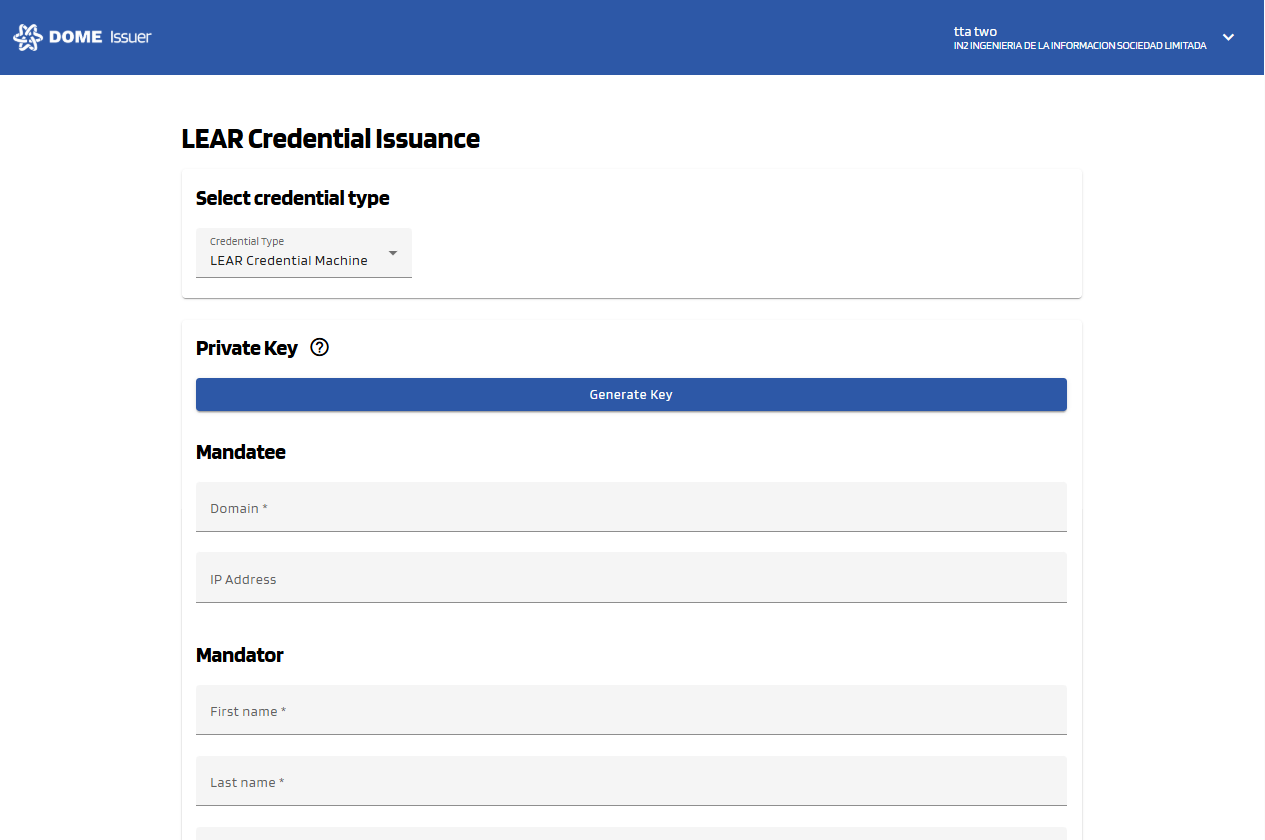Click into the First name field
1265x840 pixels.
pos(631,711)
